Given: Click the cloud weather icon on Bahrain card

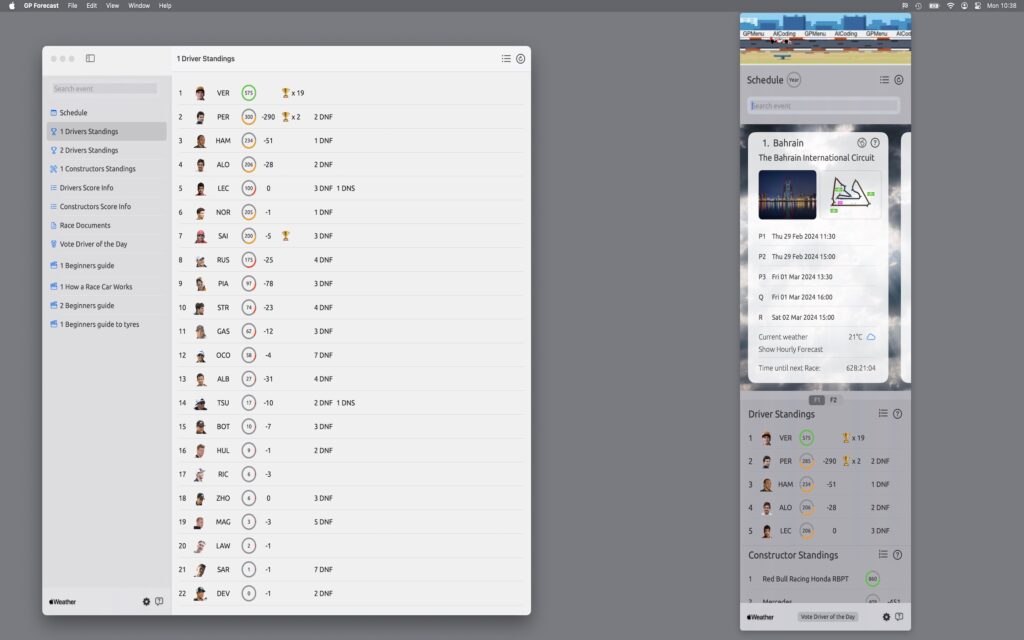Looking at the screenshot, I should [871, 337].
